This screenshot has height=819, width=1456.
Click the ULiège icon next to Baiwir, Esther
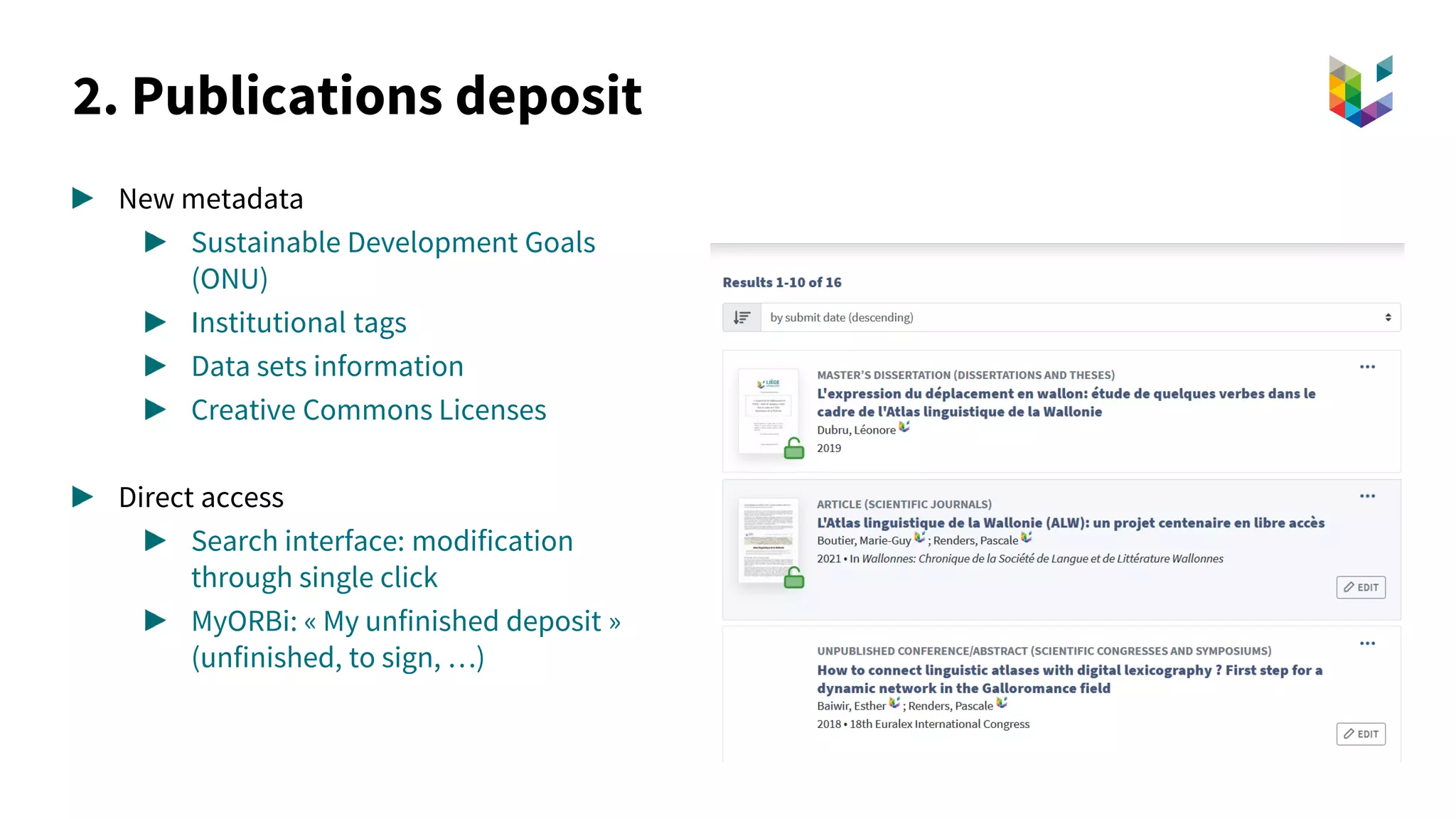[x=894, y=702]
